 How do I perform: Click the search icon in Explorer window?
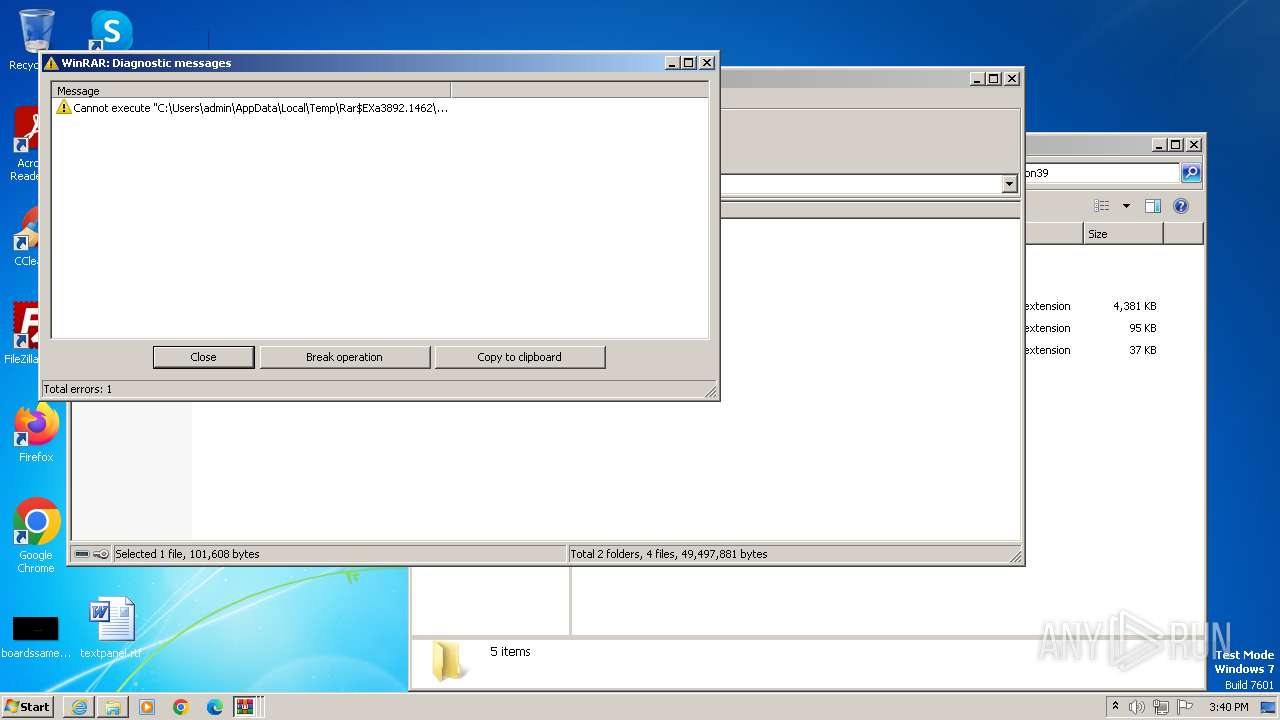1191,173
